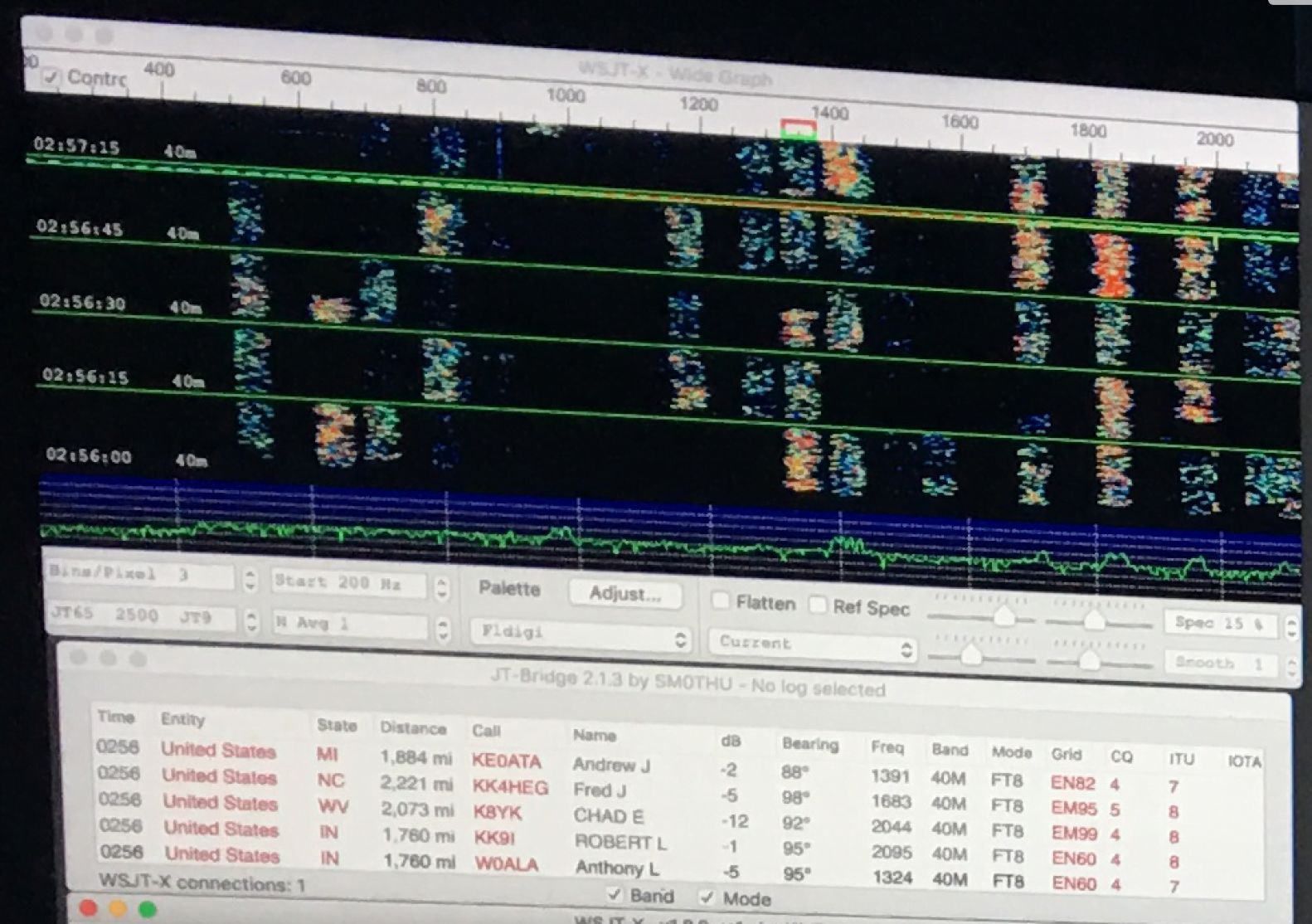Click upper-left slider next to Ref Spec
The image size is (1312, 924).
(983, 615)
